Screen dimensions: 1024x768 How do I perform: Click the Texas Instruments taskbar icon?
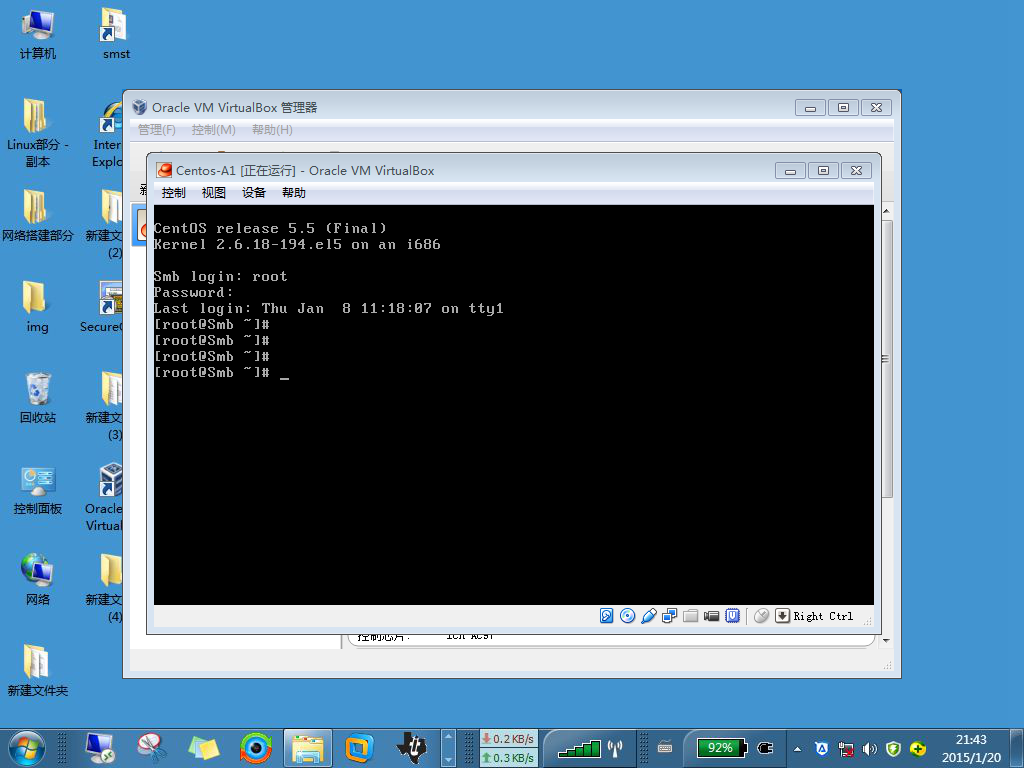(412, 748)
